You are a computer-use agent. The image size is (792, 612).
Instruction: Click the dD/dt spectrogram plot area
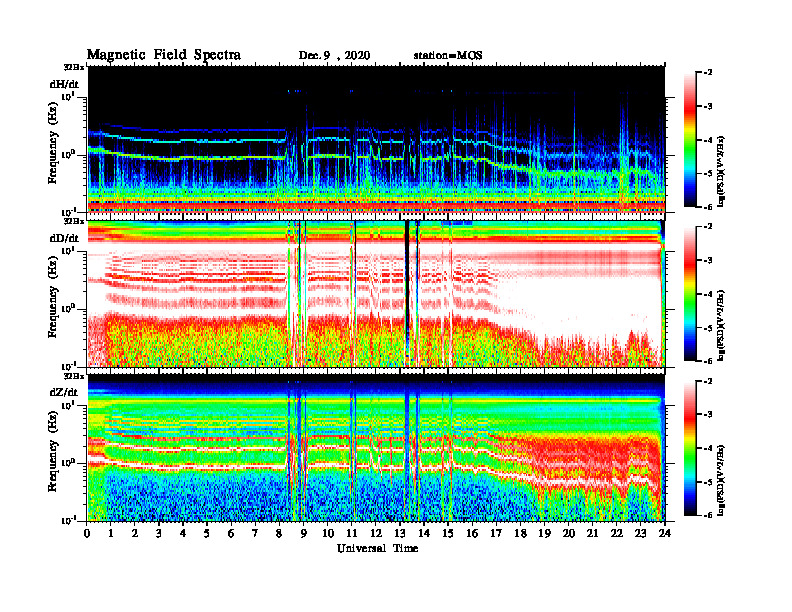click(x=376, y=293)
